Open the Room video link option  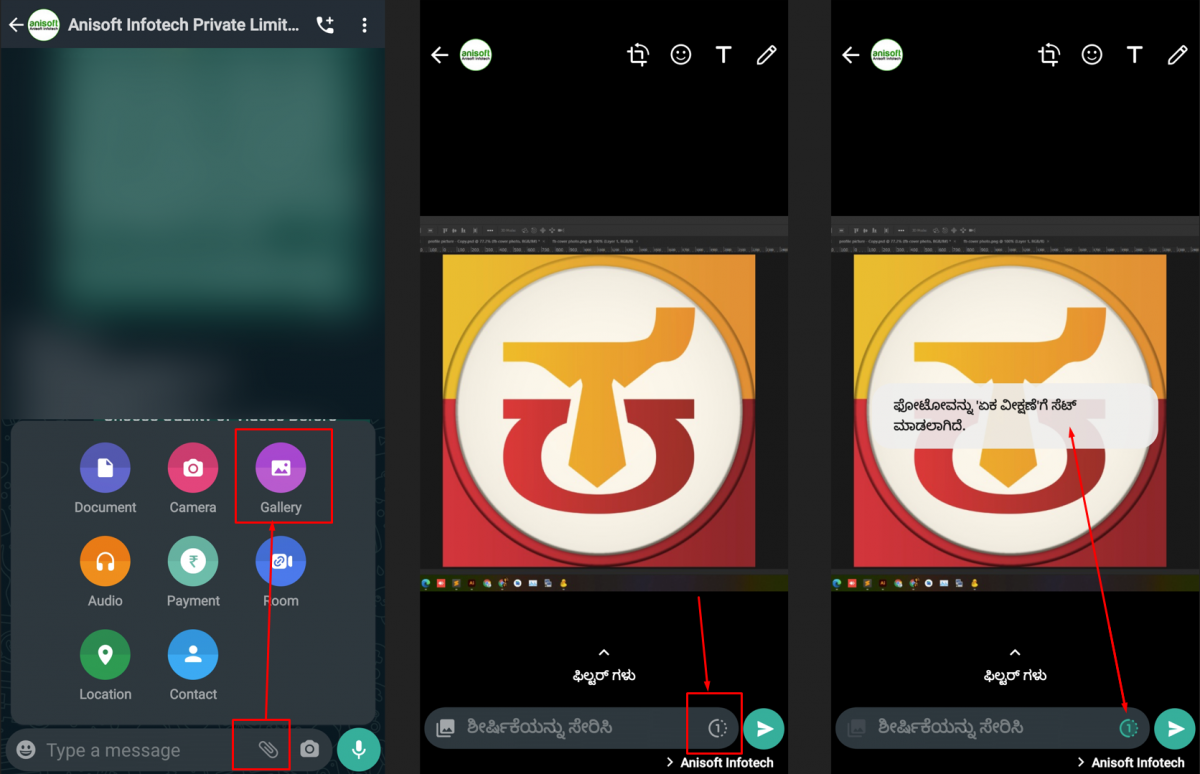[x=281, y=562]
